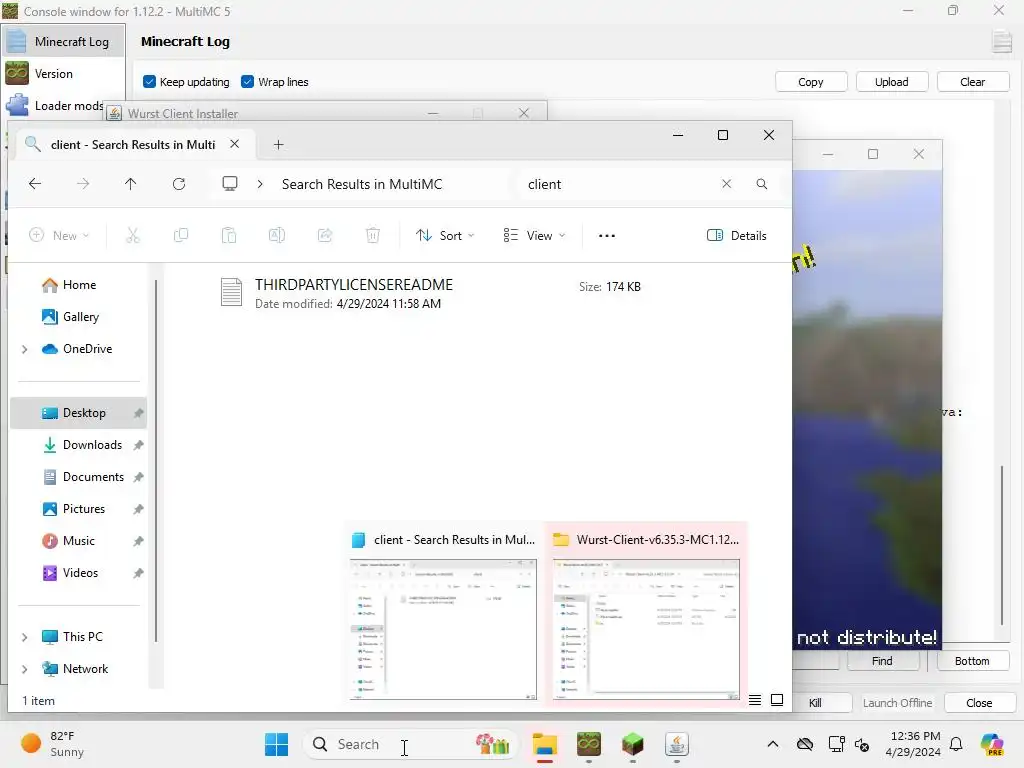The image size is (1024, 768).
Task: Click the MultiMC log vertical scrollbar
Action: (x=1001, y=545)
